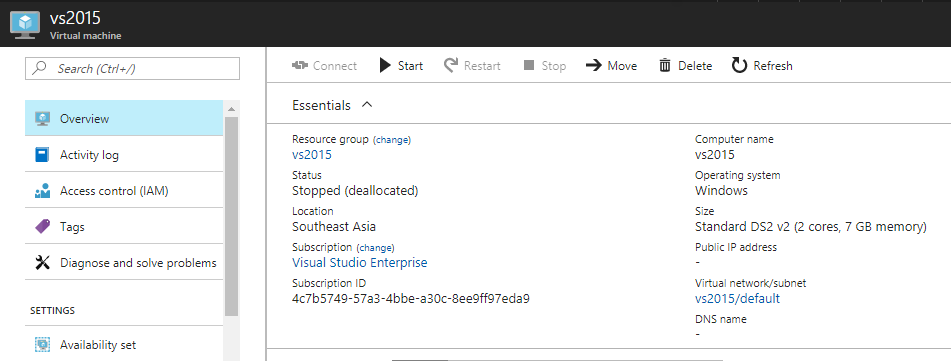Move the virtual machine

point(611,66)
